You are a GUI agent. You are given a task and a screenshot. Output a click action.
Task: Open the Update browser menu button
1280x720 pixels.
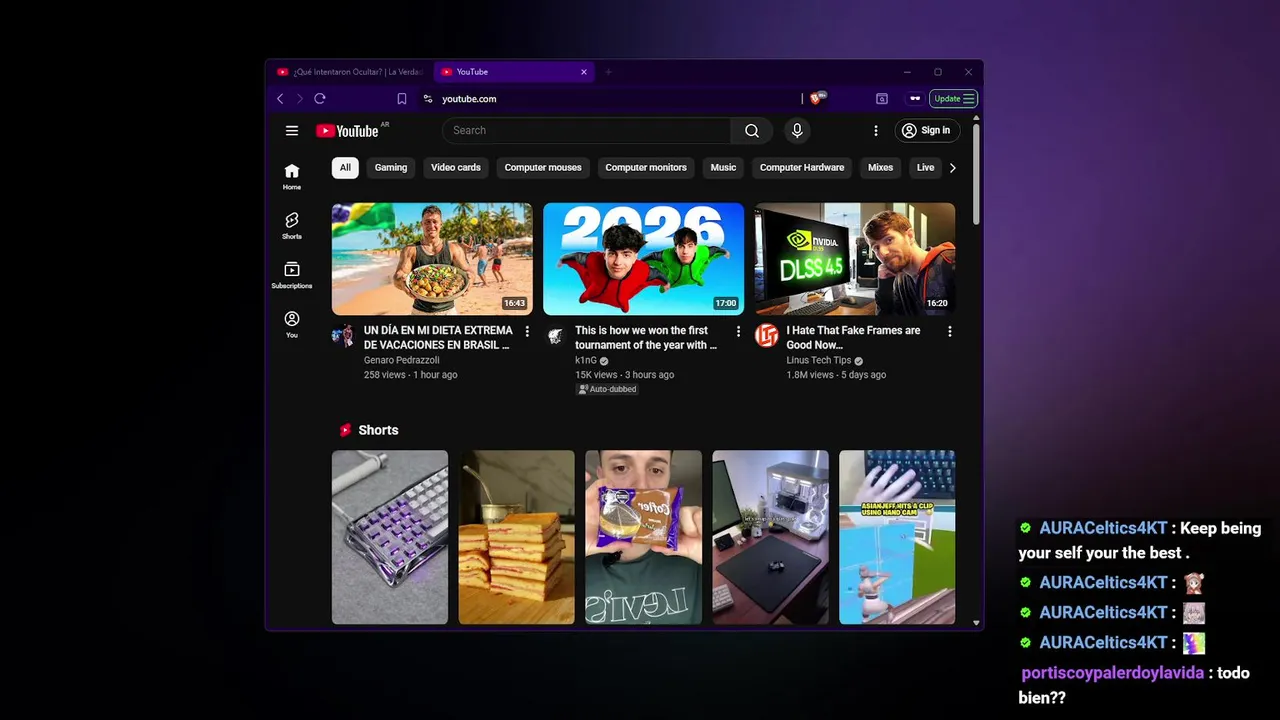point(953,98)
